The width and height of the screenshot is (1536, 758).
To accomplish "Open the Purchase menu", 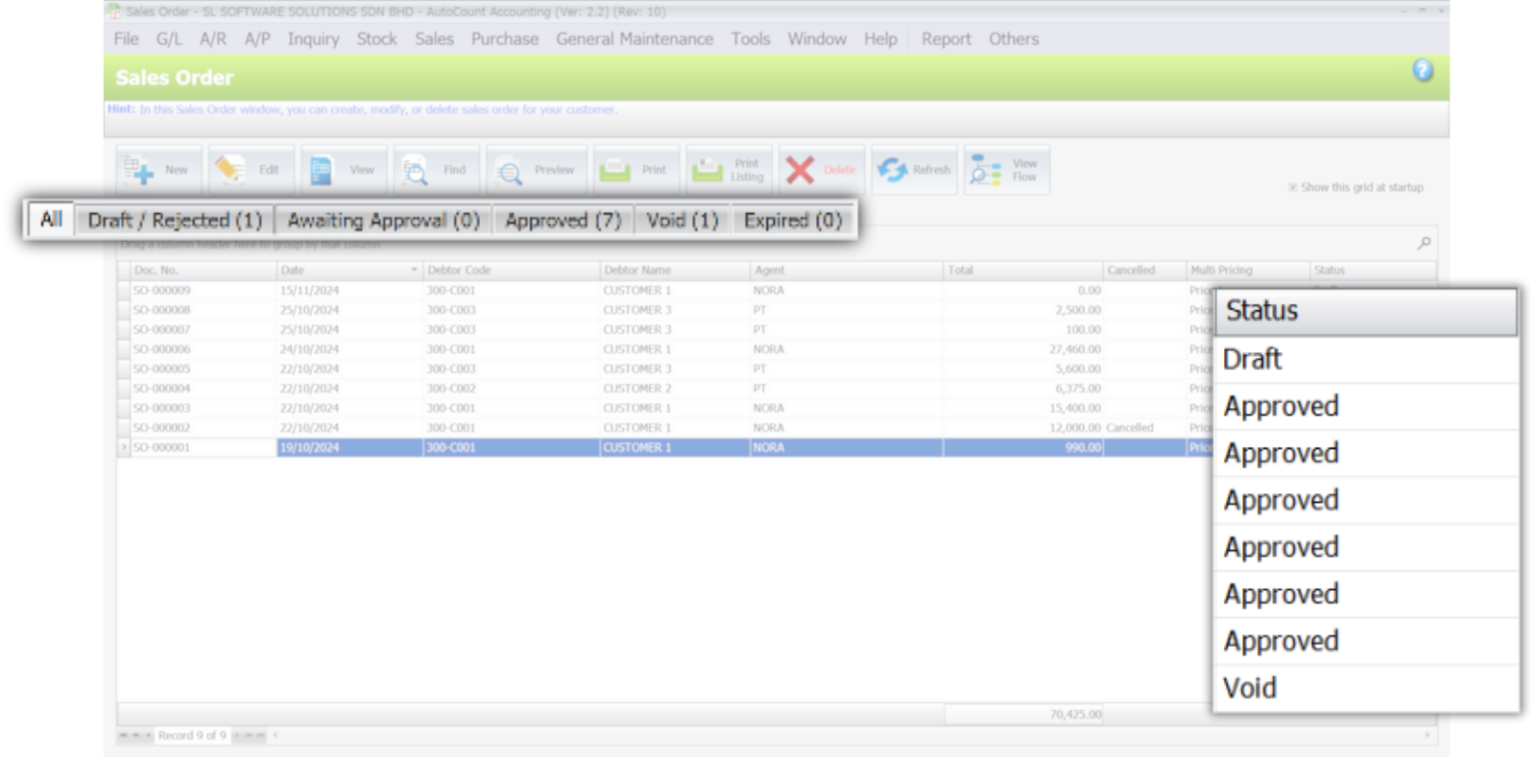I will pyautogui.click(x=505, y=39).
